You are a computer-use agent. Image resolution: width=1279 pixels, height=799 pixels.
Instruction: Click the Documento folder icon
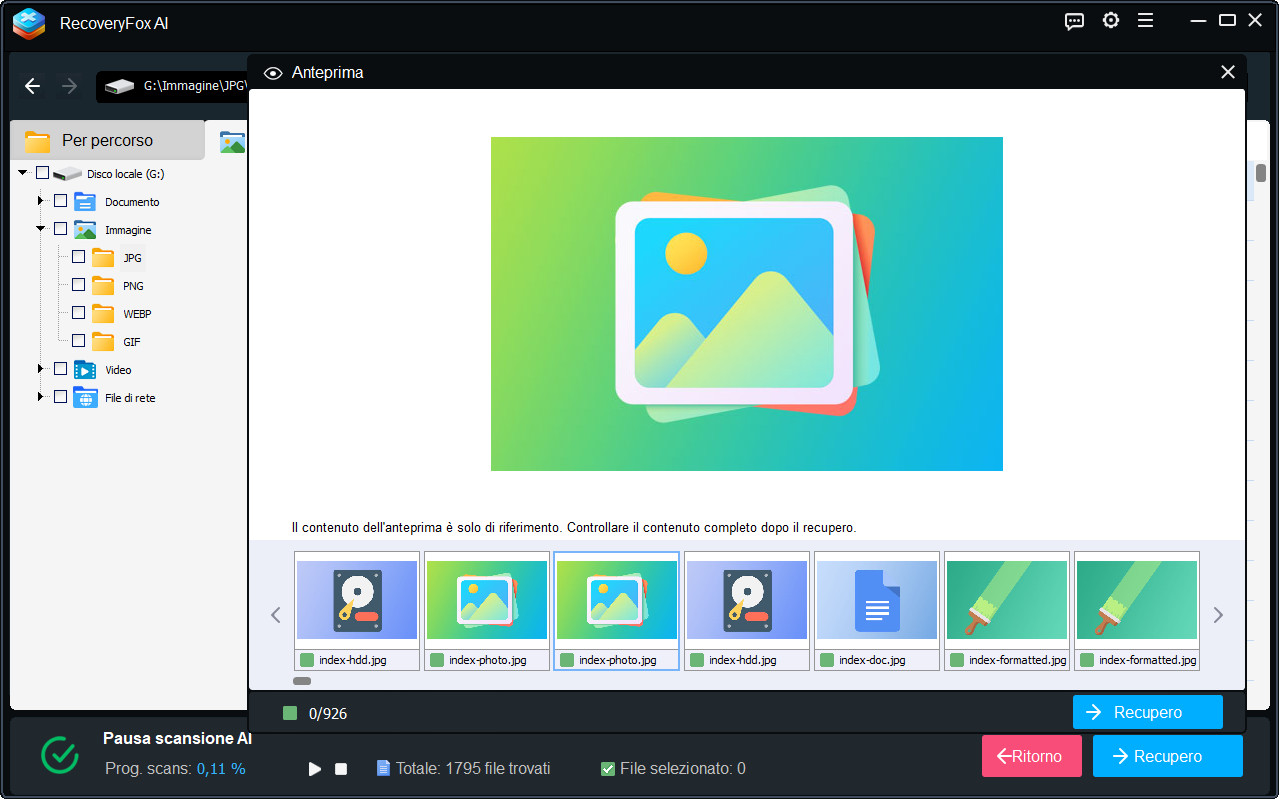click(85, 201)
